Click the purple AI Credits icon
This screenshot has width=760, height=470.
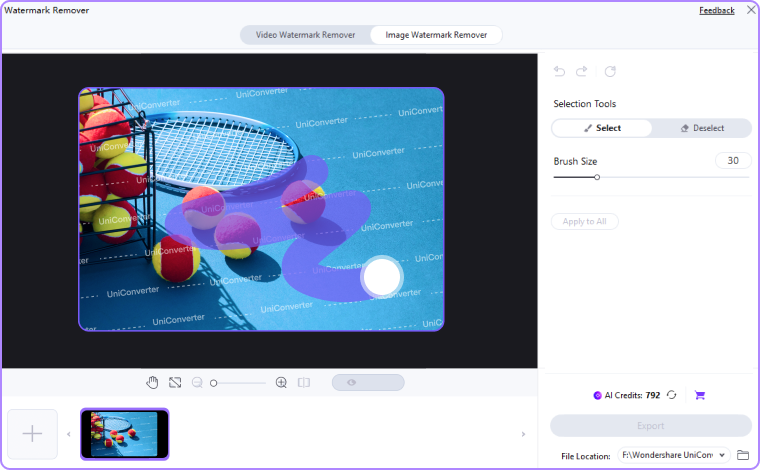597,395
